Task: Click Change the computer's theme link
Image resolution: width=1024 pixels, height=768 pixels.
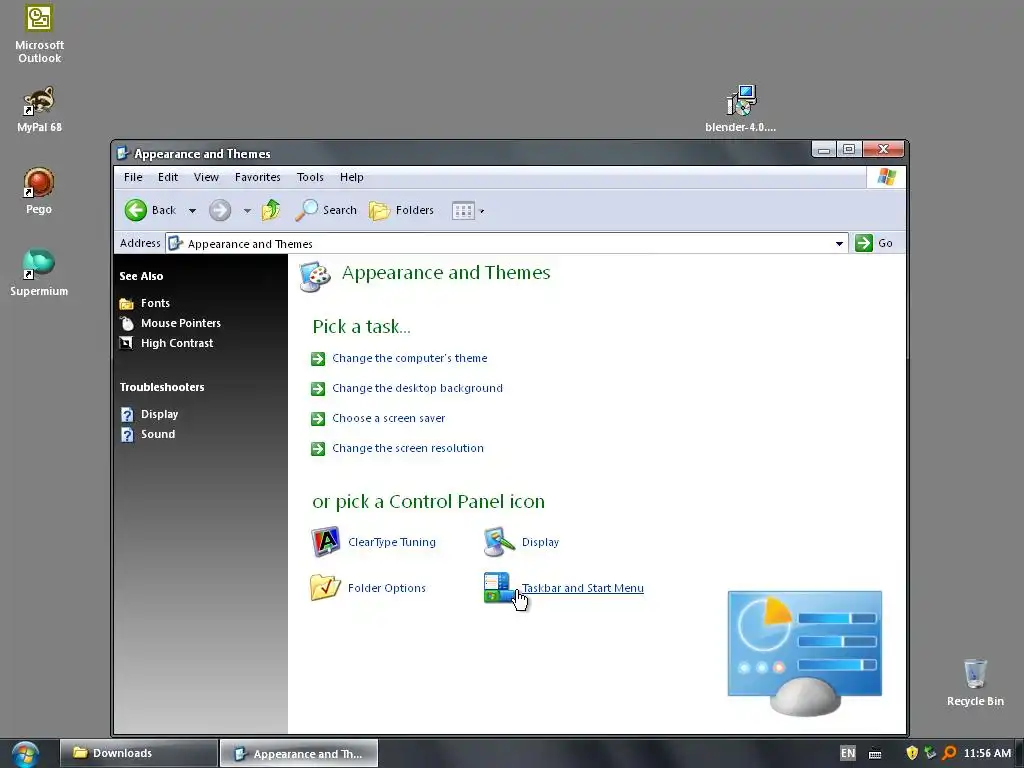Action: tap(409, 358)
